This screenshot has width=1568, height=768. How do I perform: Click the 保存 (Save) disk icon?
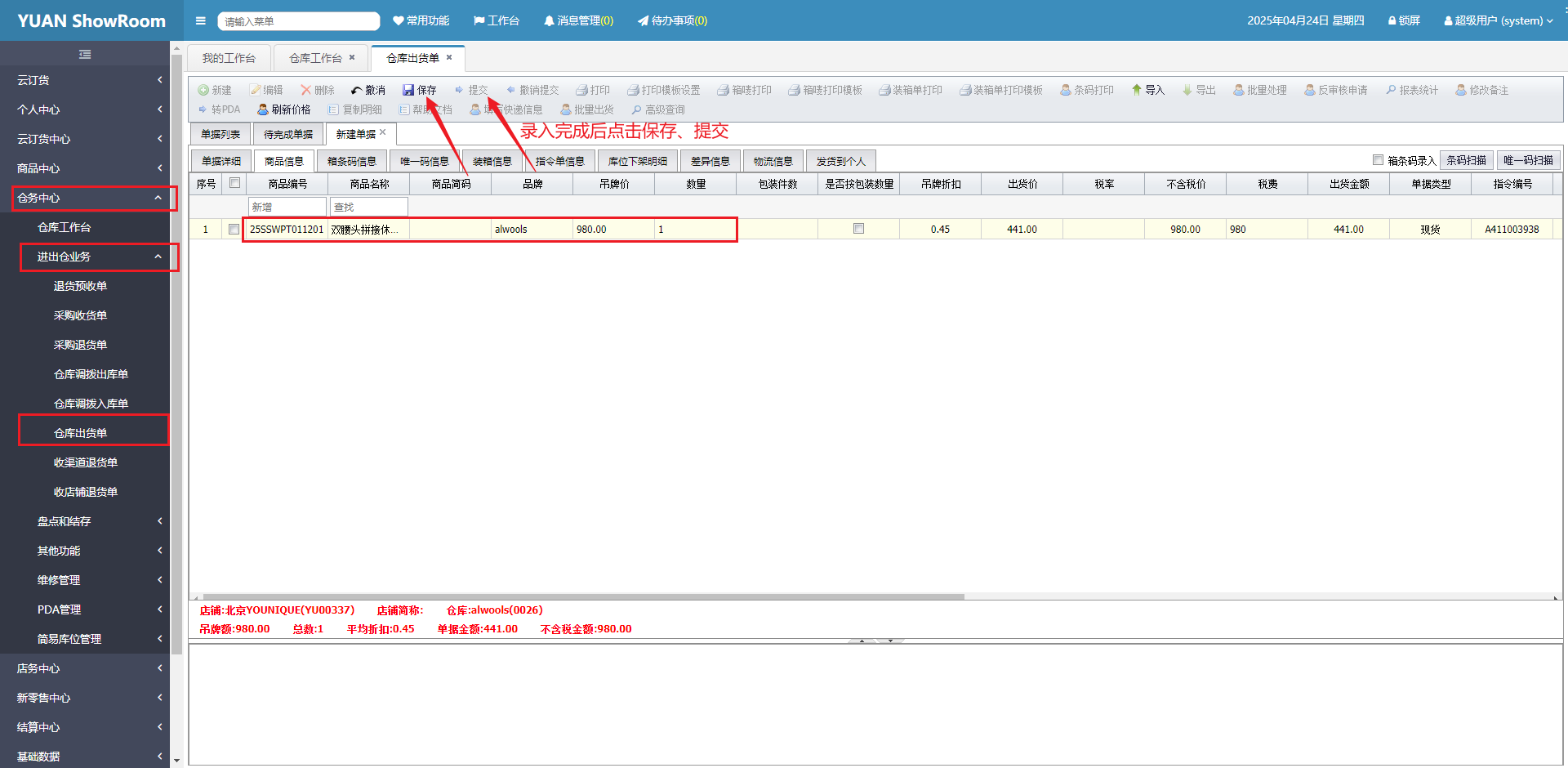(x=408, y=90)
